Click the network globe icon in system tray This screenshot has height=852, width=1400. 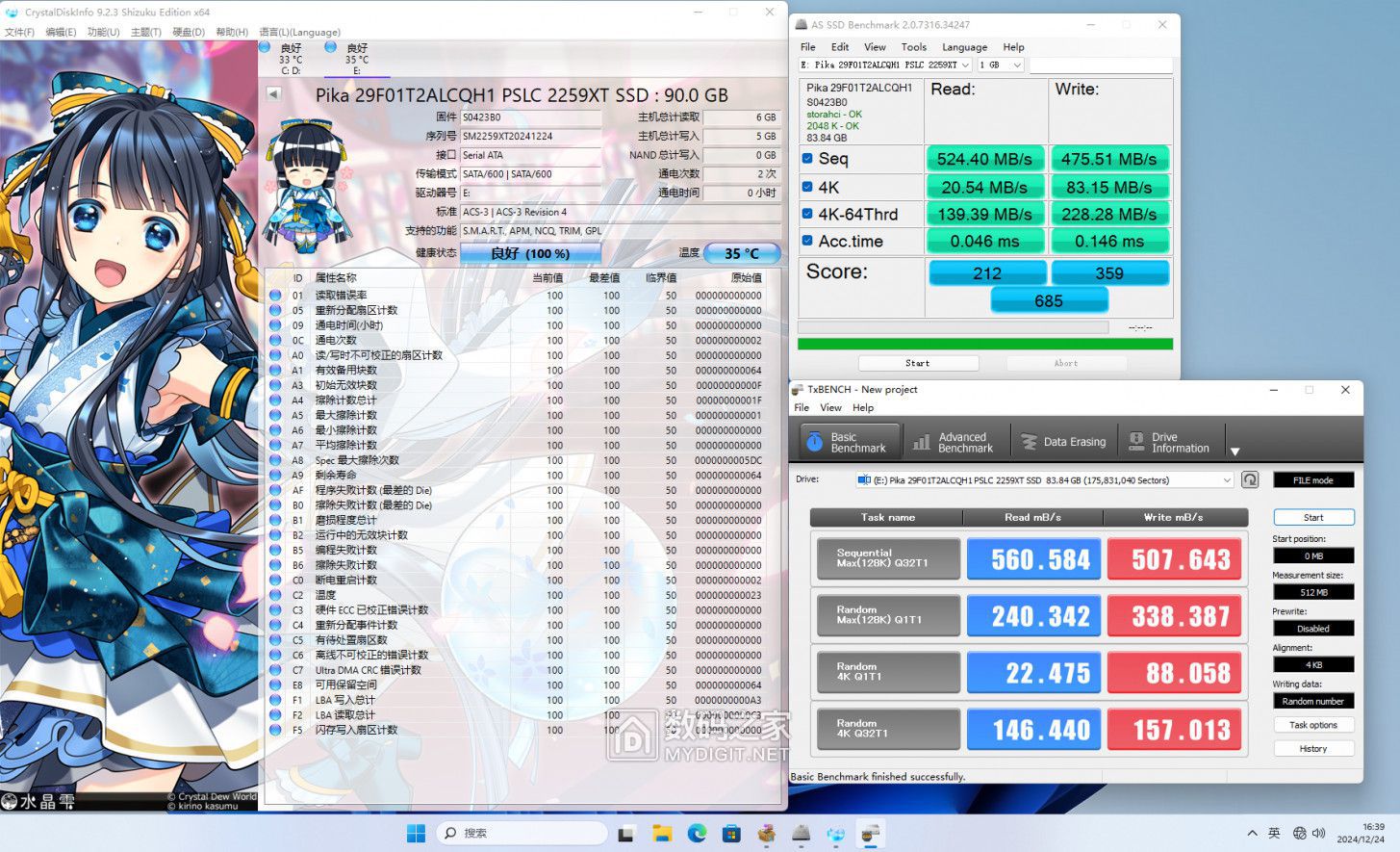point(1300,834)
